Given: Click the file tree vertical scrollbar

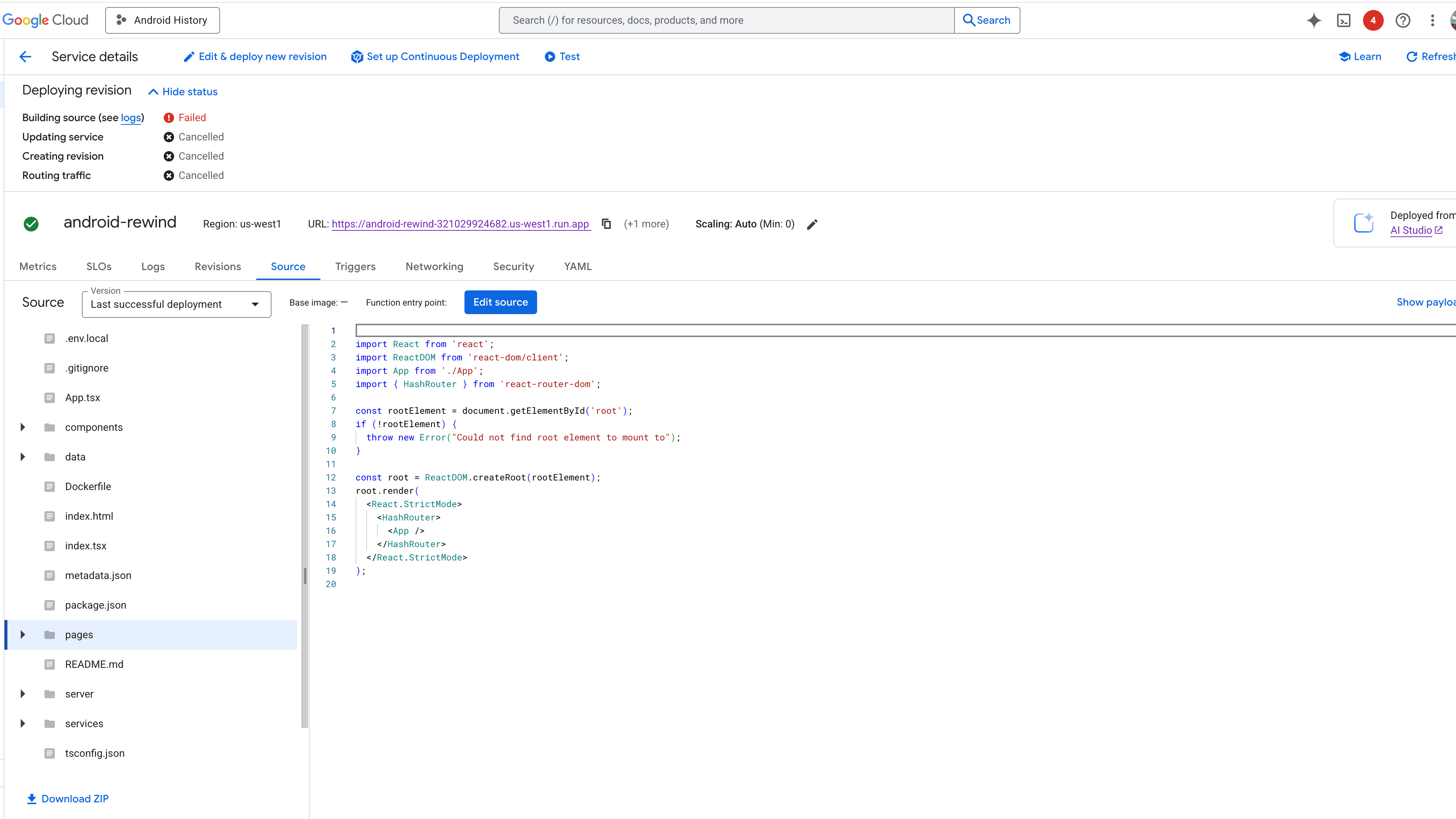Looking at the screenshot, I should 305,526.
